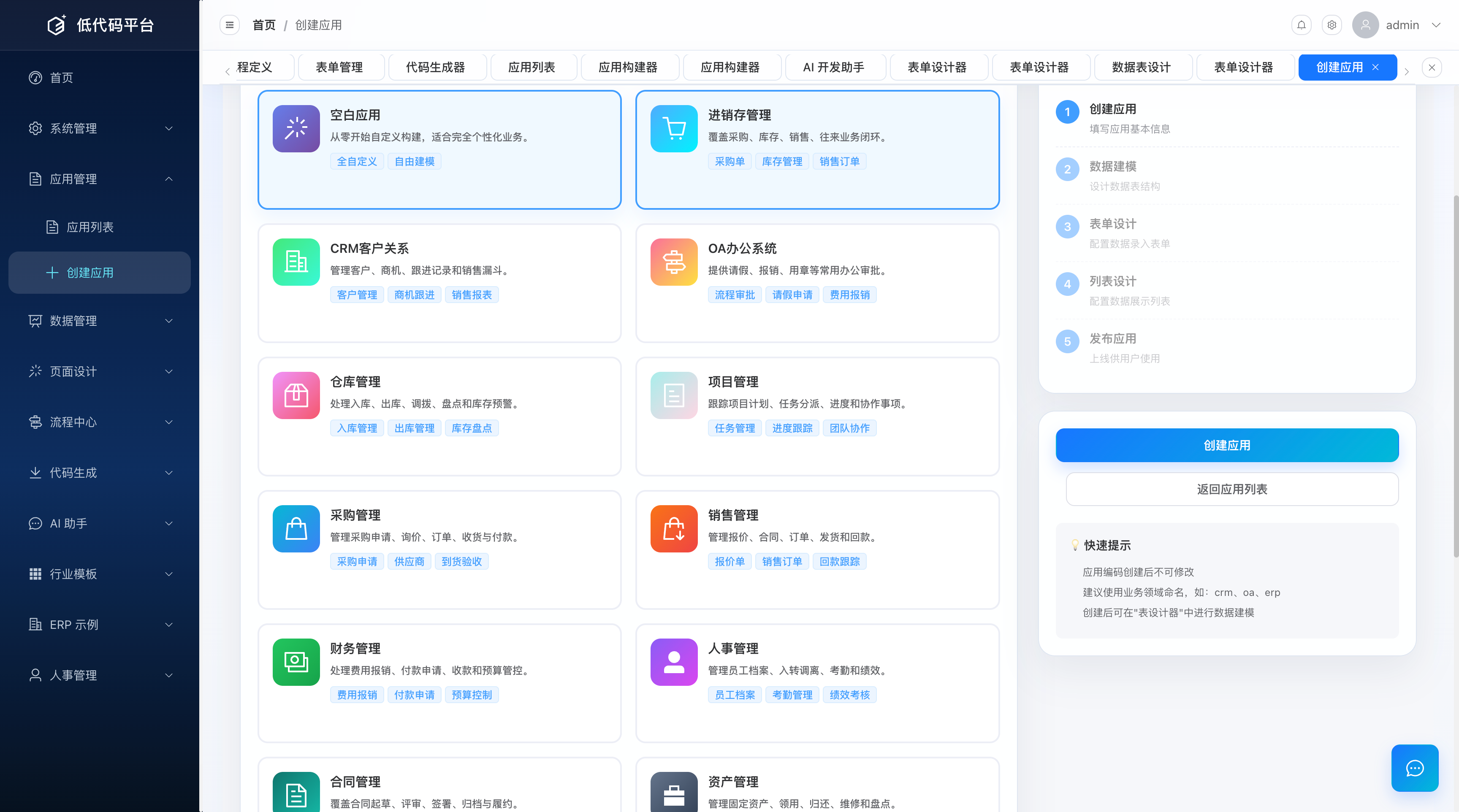Screen dimensions: 1459x812
Task: Click 首页 breadcrumb link
Action: (264, 25)
